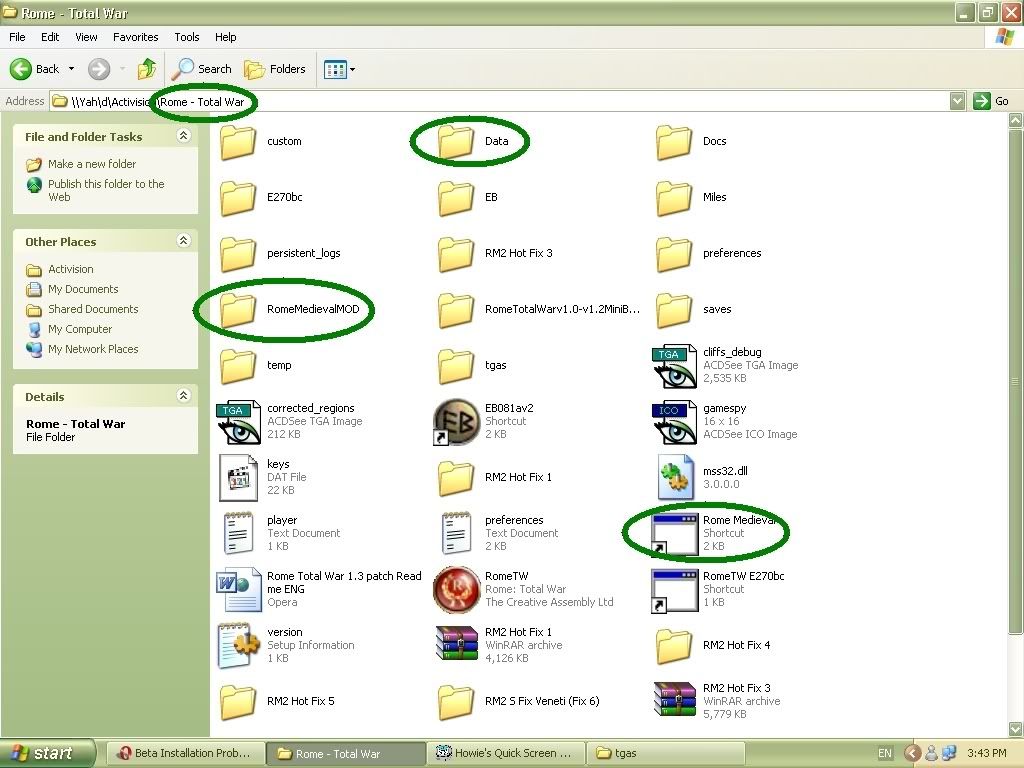Open the EB081av2 shortcut icon
This screenshot has width=1024, height=768.
[x=456, y=422]
